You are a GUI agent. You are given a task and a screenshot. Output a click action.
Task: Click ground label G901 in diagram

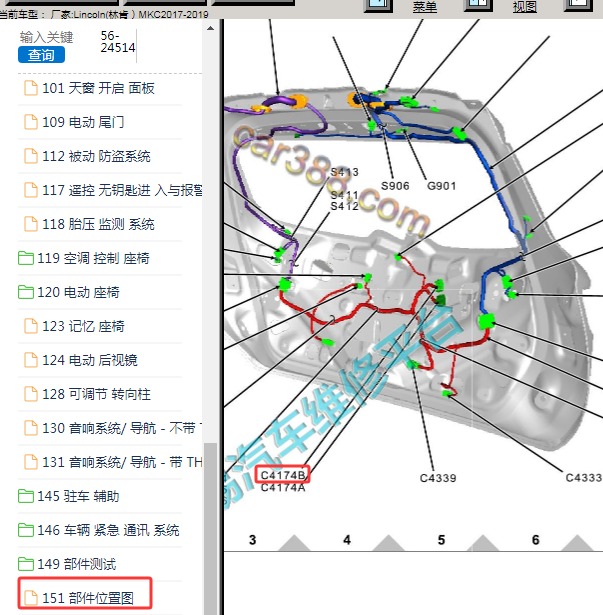click(x=441, y=186)
